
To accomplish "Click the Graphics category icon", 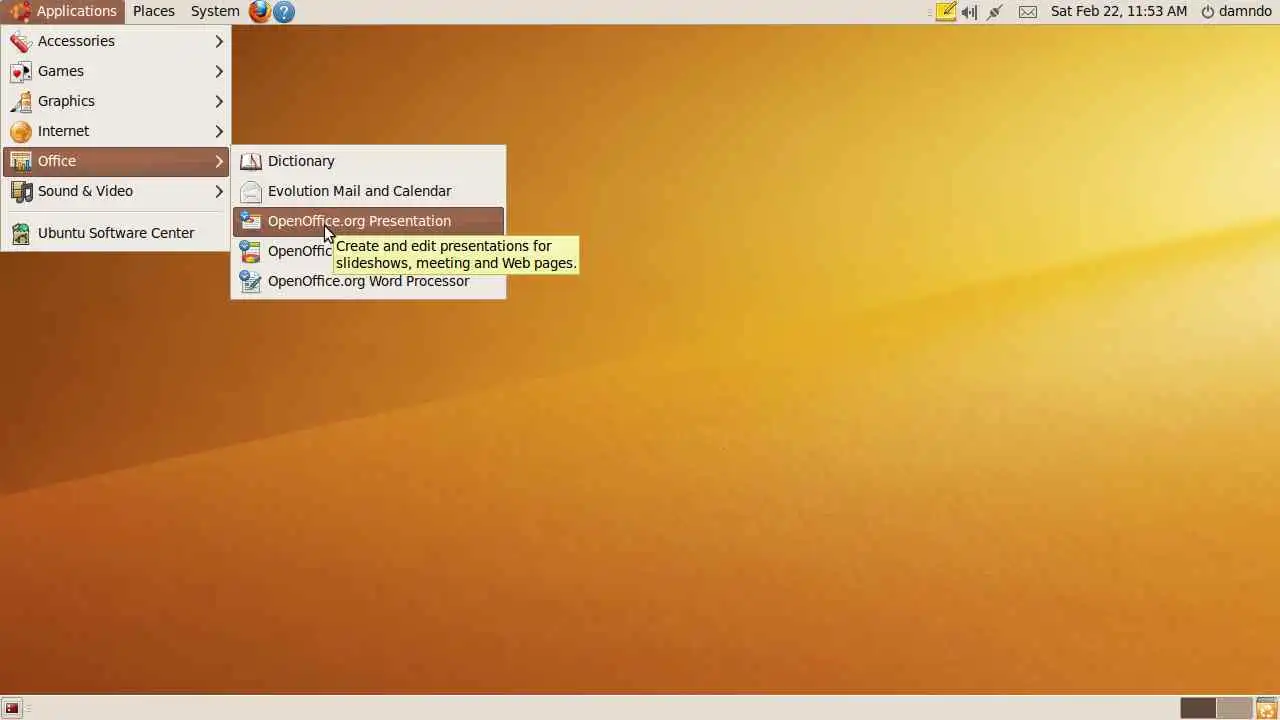I will click(x=21, y=101).
